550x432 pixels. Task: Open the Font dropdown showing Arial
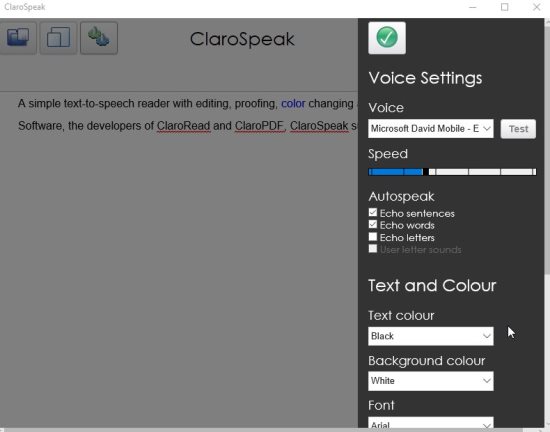431,423
